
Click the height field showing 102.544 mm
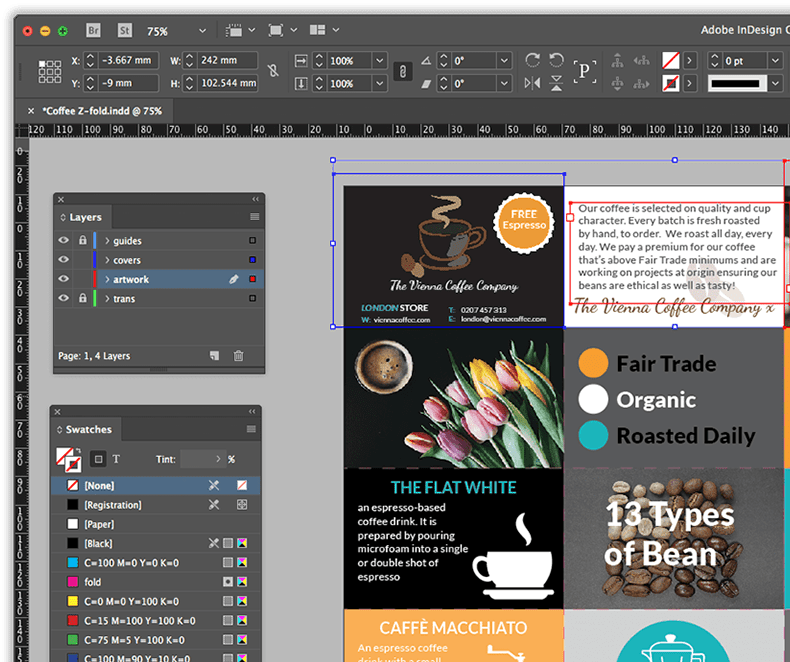pyautogui.click(x=227, y=83)
